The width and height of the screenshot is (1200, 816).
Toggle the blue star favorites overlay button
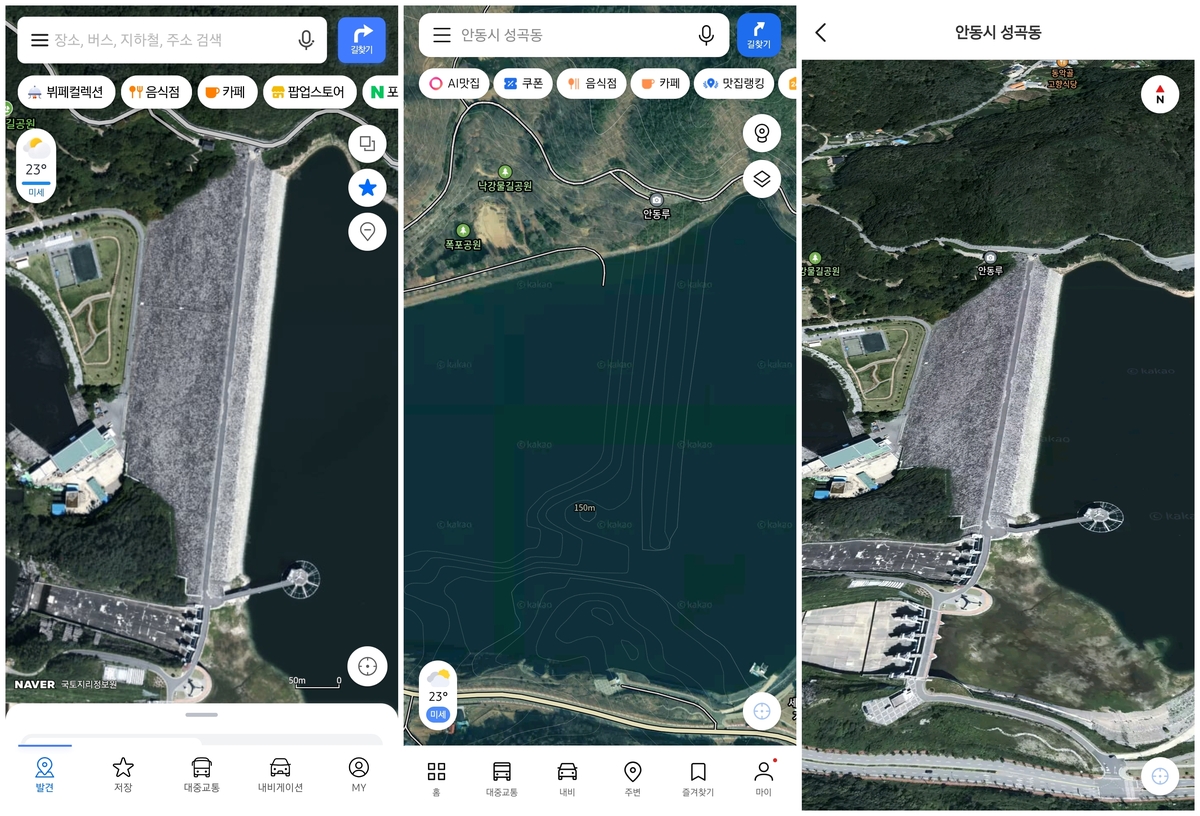pyautogui.click(x=367, y=187)
